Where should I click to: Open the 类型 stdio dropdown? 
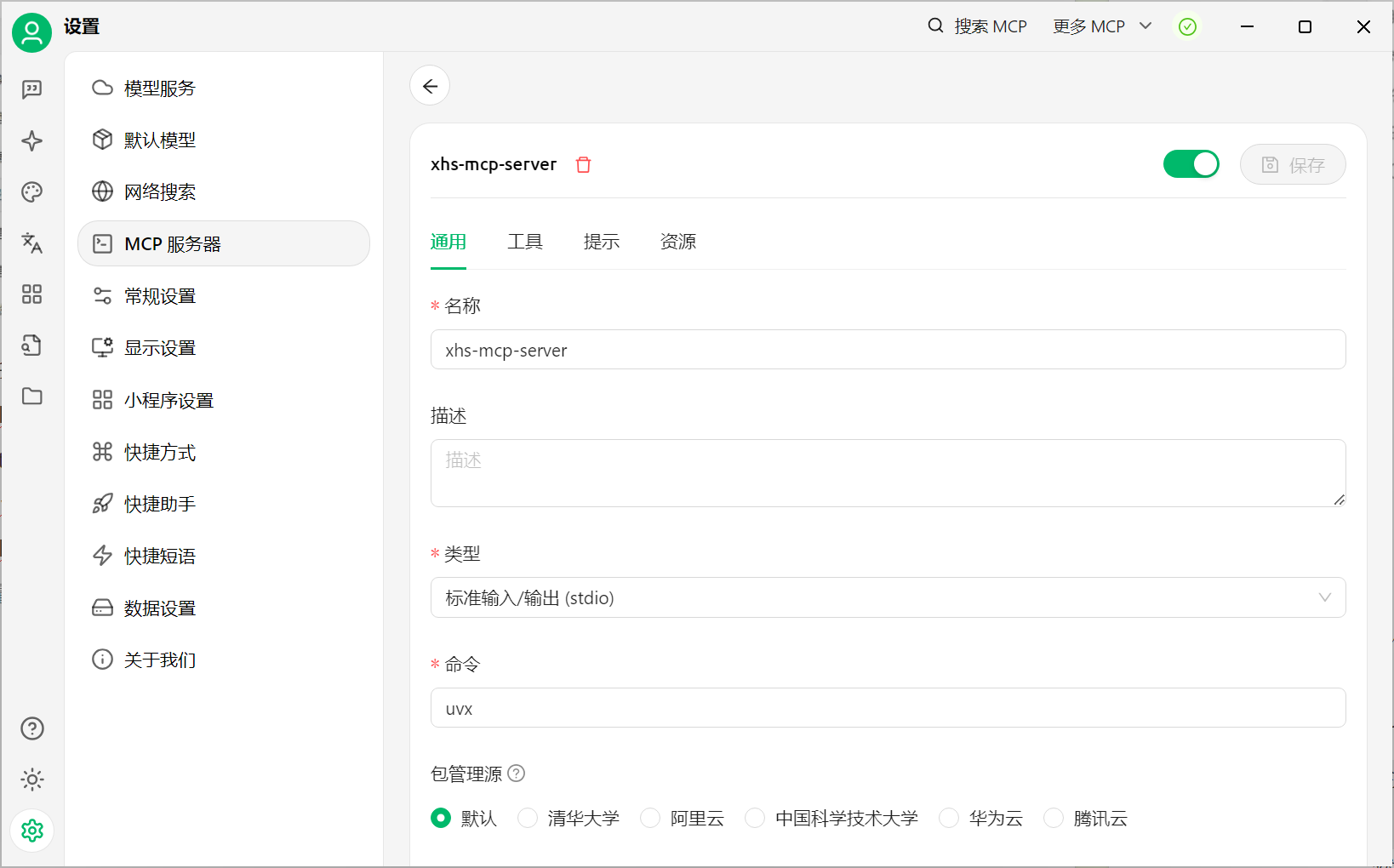(888, 597)
